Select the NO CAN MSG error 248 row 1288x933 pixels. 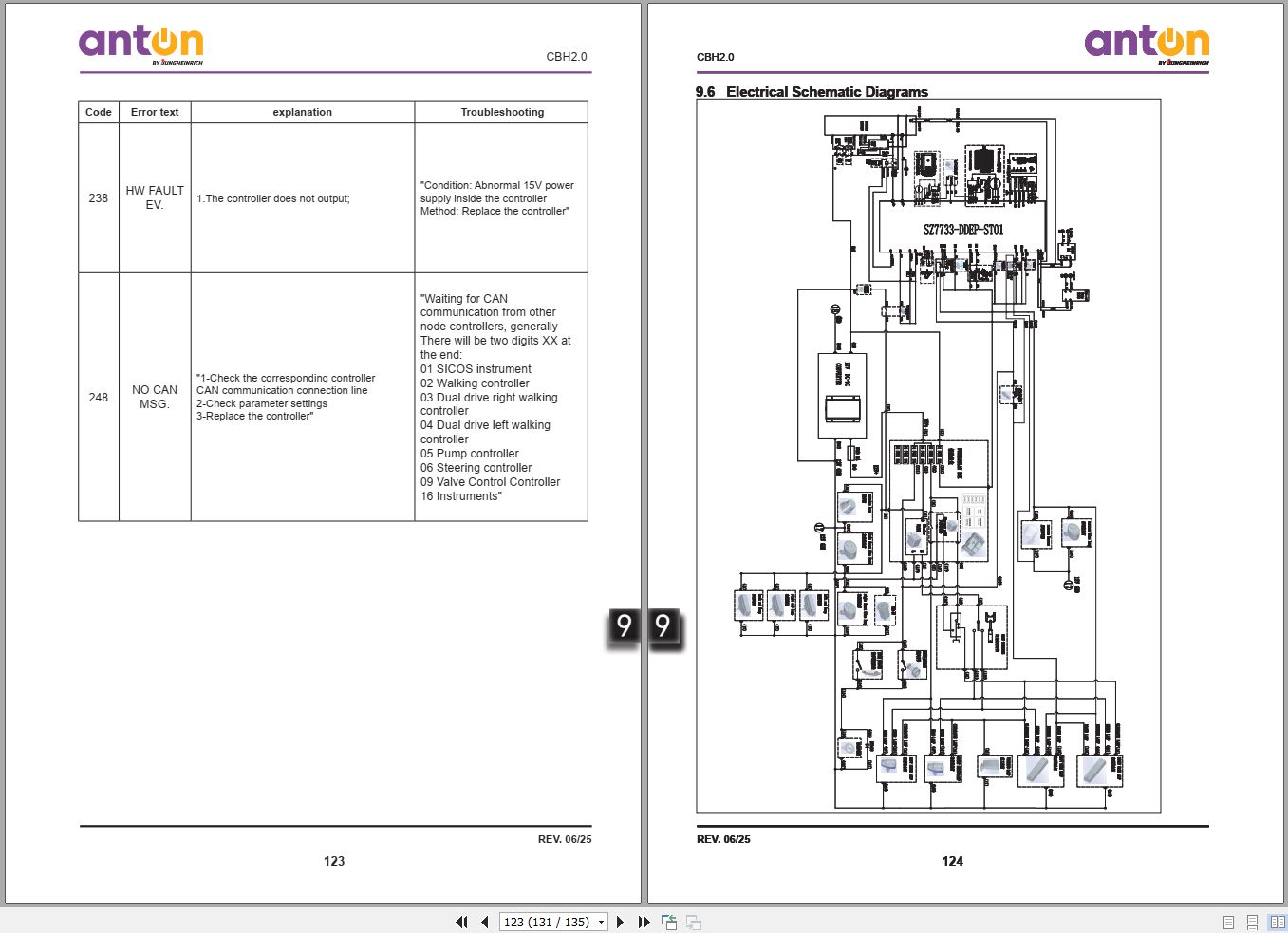(332, 397)
